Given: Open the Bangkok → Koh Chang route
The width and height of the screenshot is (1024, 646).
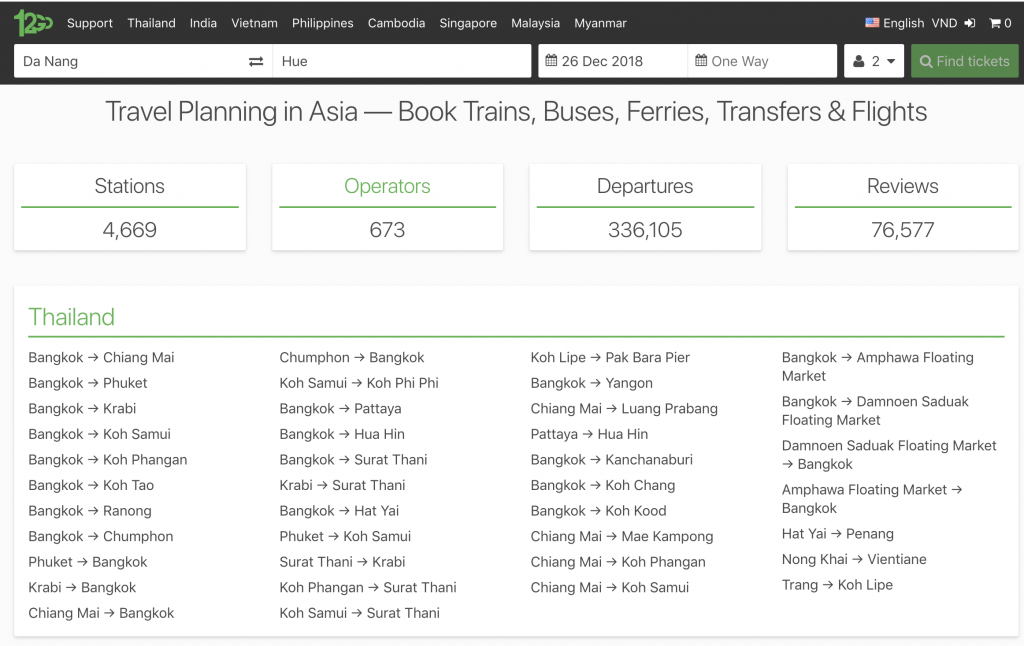Looking at the screenshot, I should [x=603, y=485].
